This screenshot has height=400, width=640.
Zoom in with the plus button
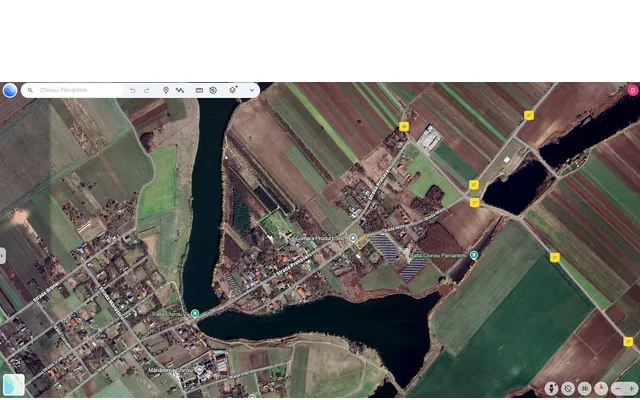click(631, 388)
